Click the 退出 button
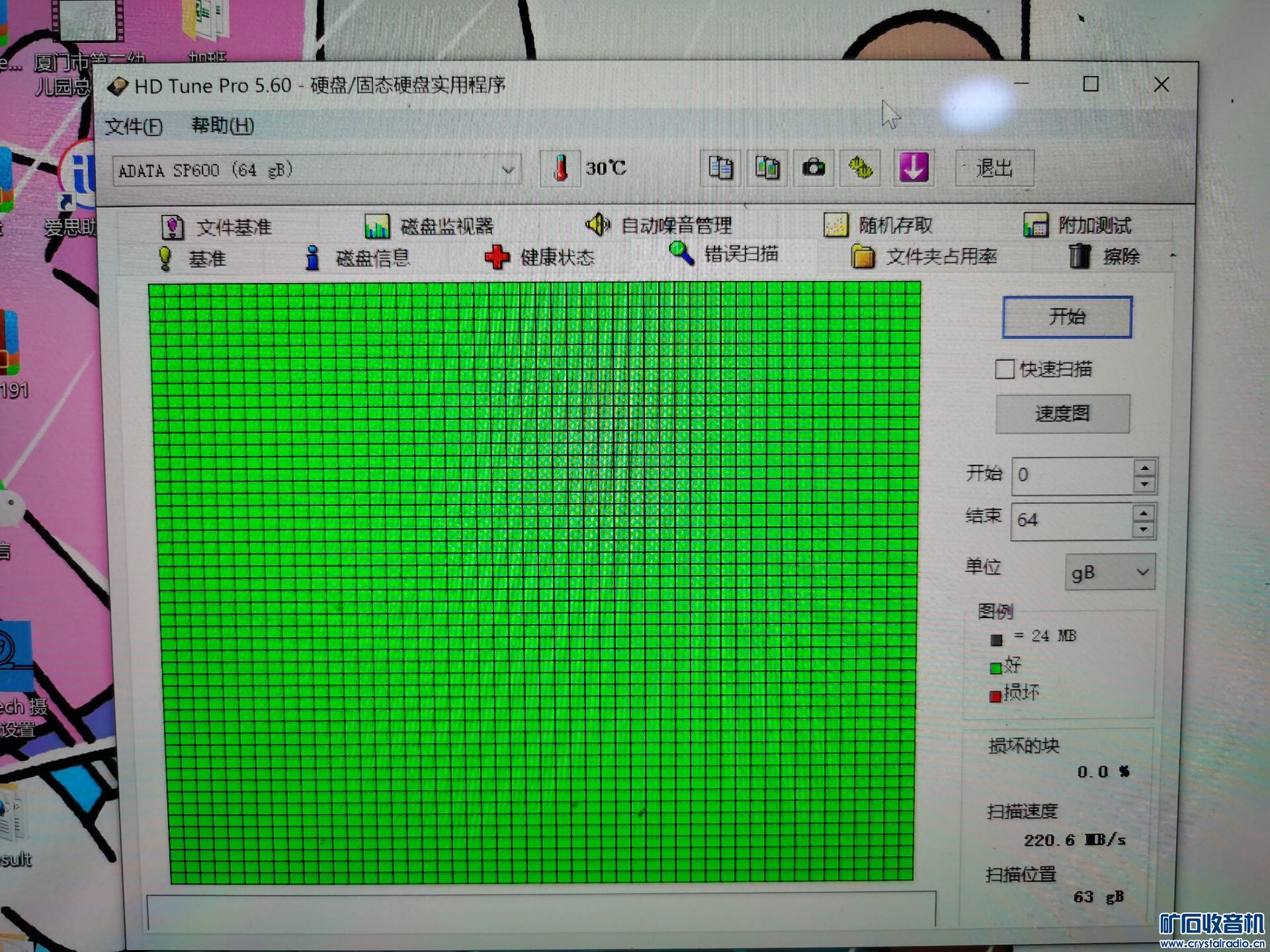The width and height of the screenshot is (1270, 952). (994, 168)
